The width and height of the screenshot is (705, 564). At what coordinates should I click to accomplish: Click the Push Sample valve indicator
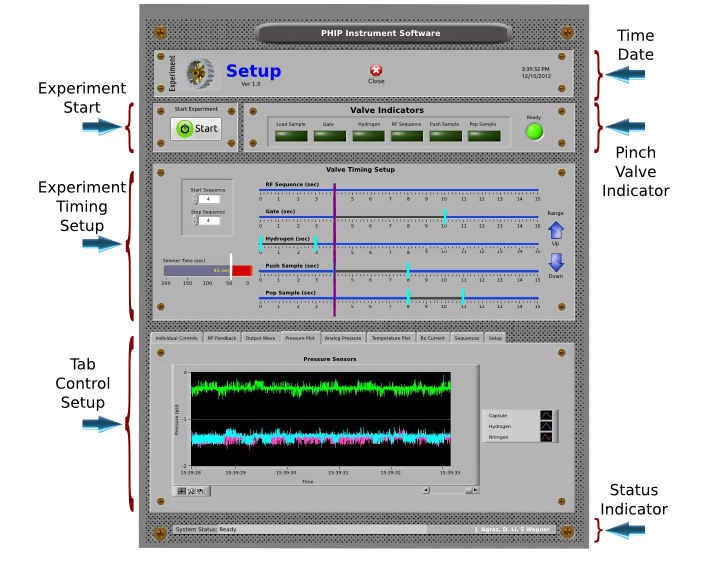(446, 136)
